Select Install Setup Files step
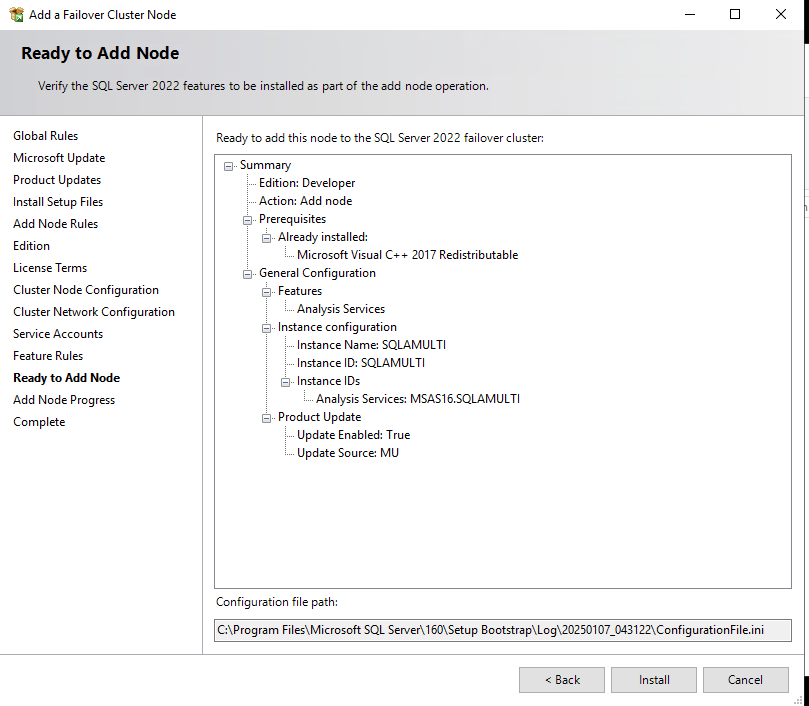The width and height of the screenshot is (809, 706). (58, 202)
